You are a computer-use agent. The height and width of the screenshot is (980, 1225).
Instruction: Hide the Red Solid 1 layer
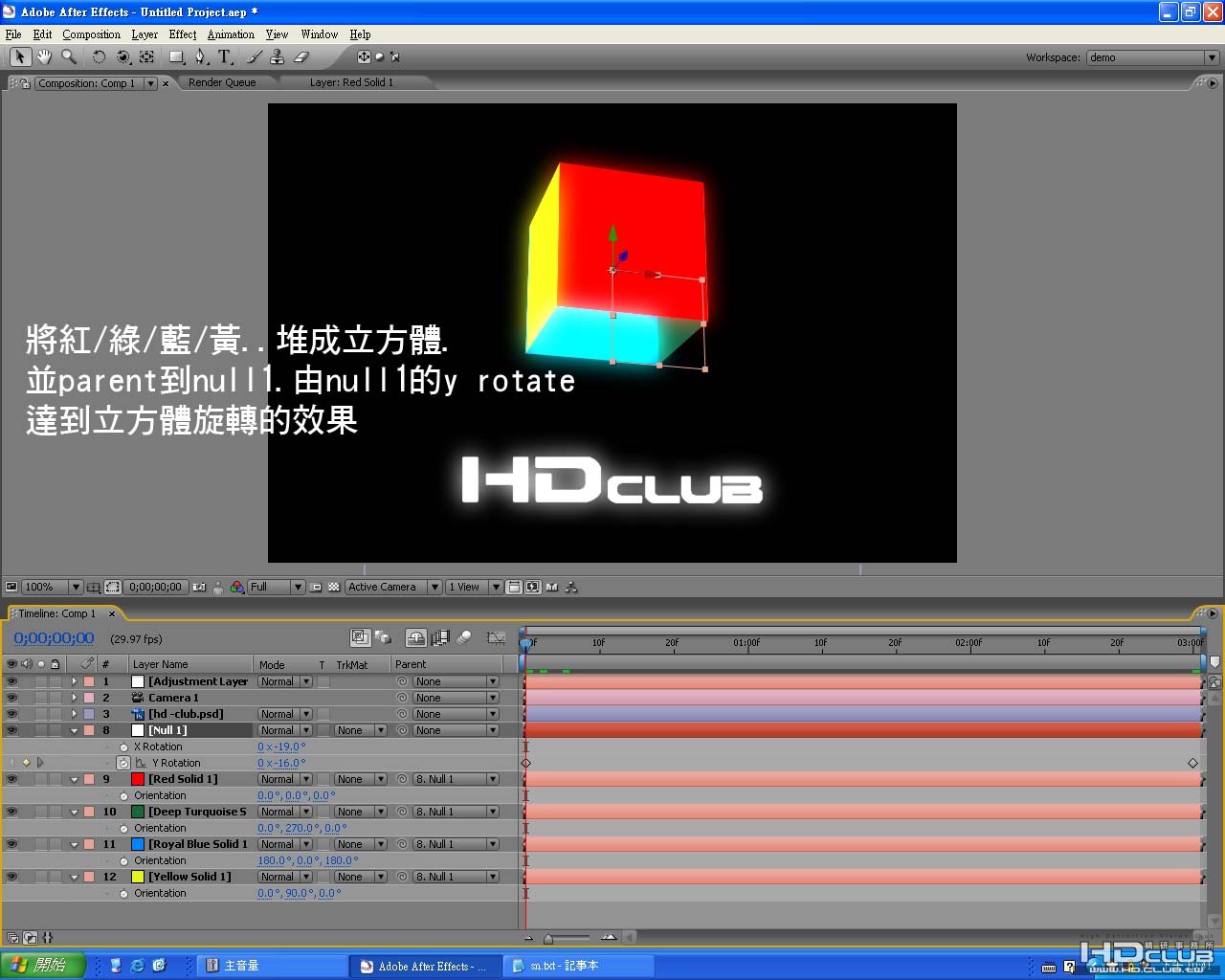tap(11, 779)
